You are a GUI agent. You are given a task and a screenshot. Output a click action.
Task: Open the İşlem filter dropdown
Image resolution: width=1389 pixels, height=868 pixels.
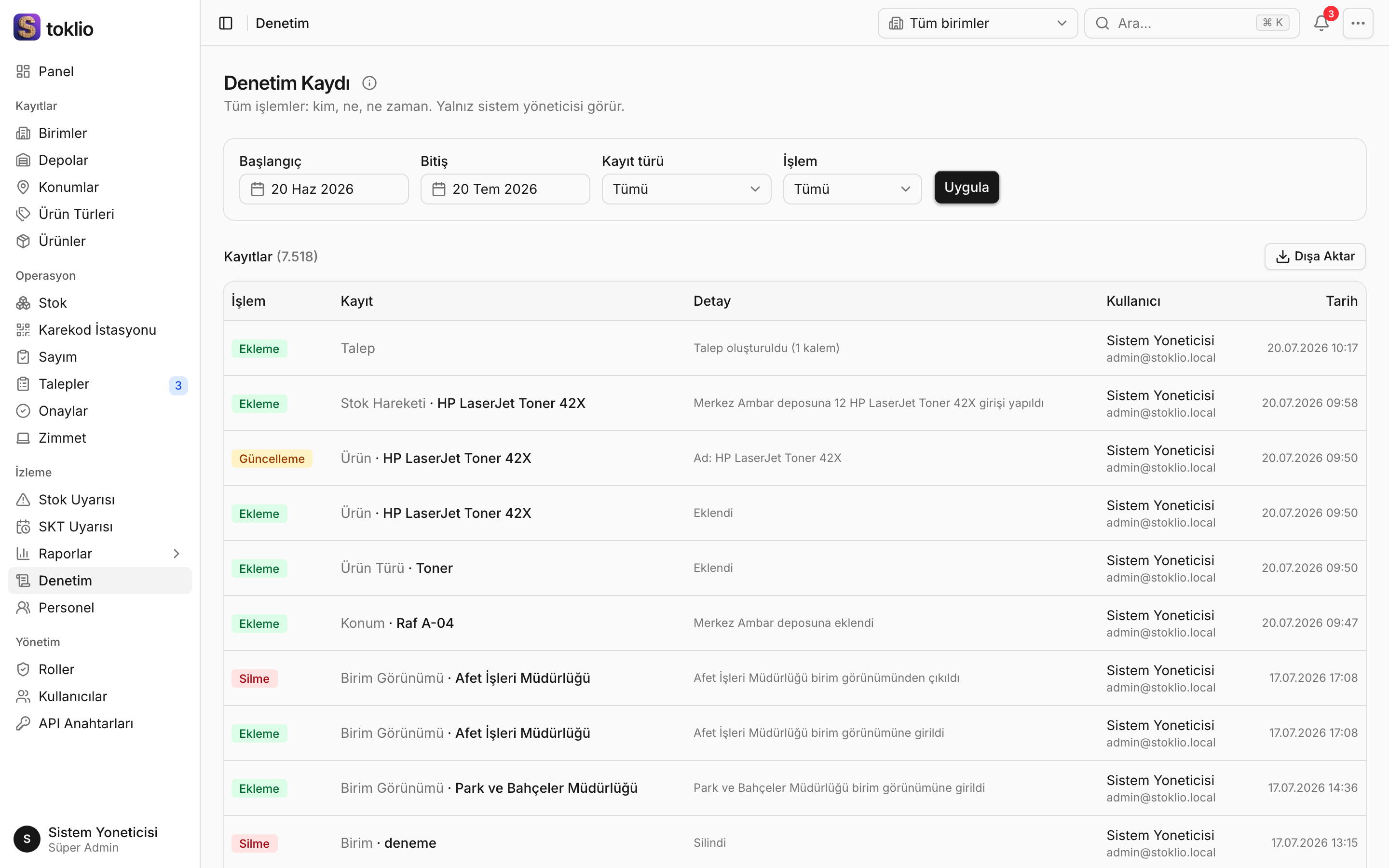click(852, 189)
